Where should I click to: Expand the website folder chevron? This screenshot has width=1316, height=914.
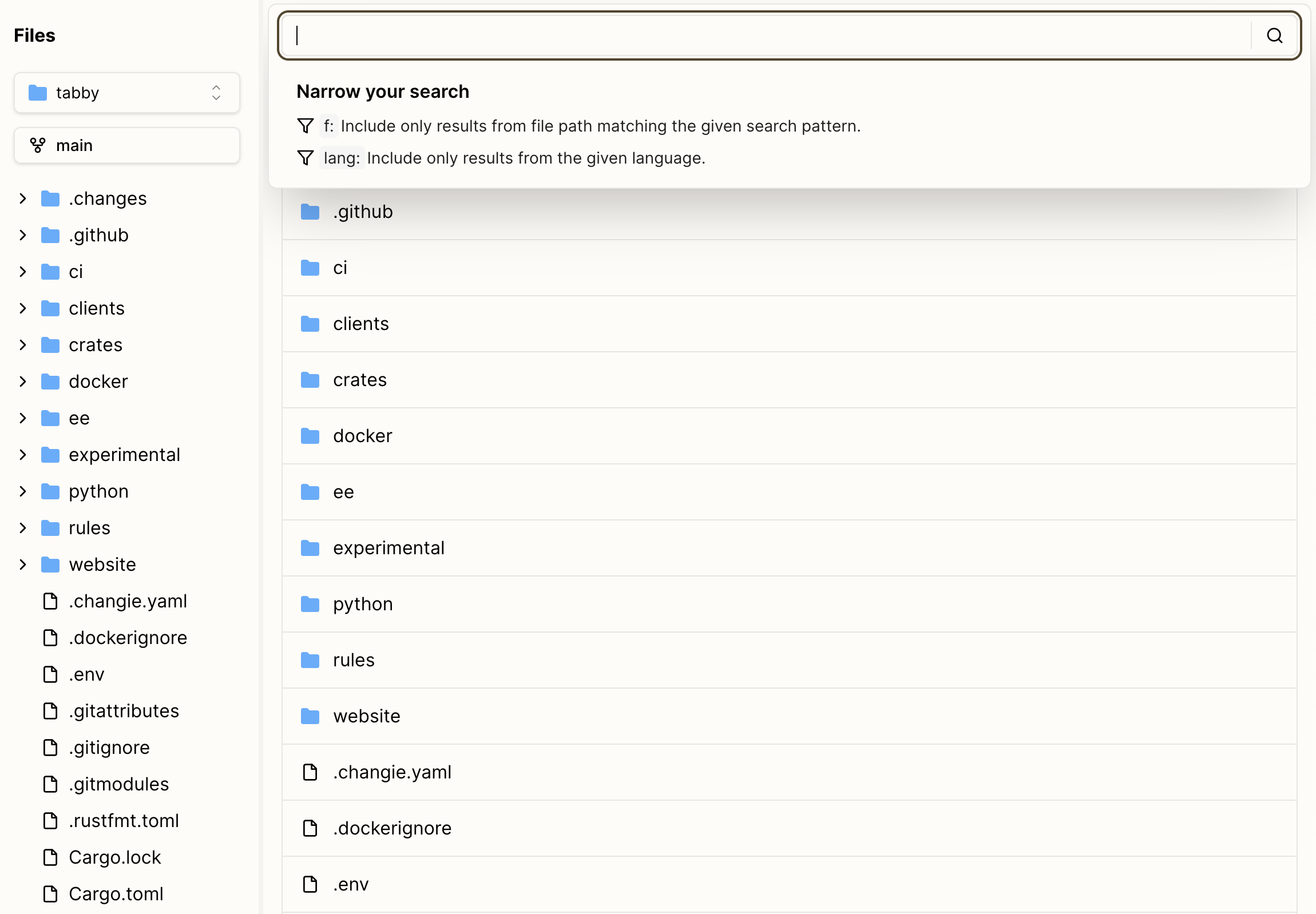tap(23, 565)
